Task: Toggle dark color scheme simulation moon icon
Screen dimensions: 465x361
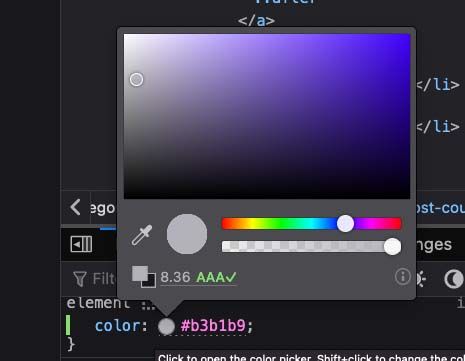Action: pyautogui.click(x=454, y=279)
